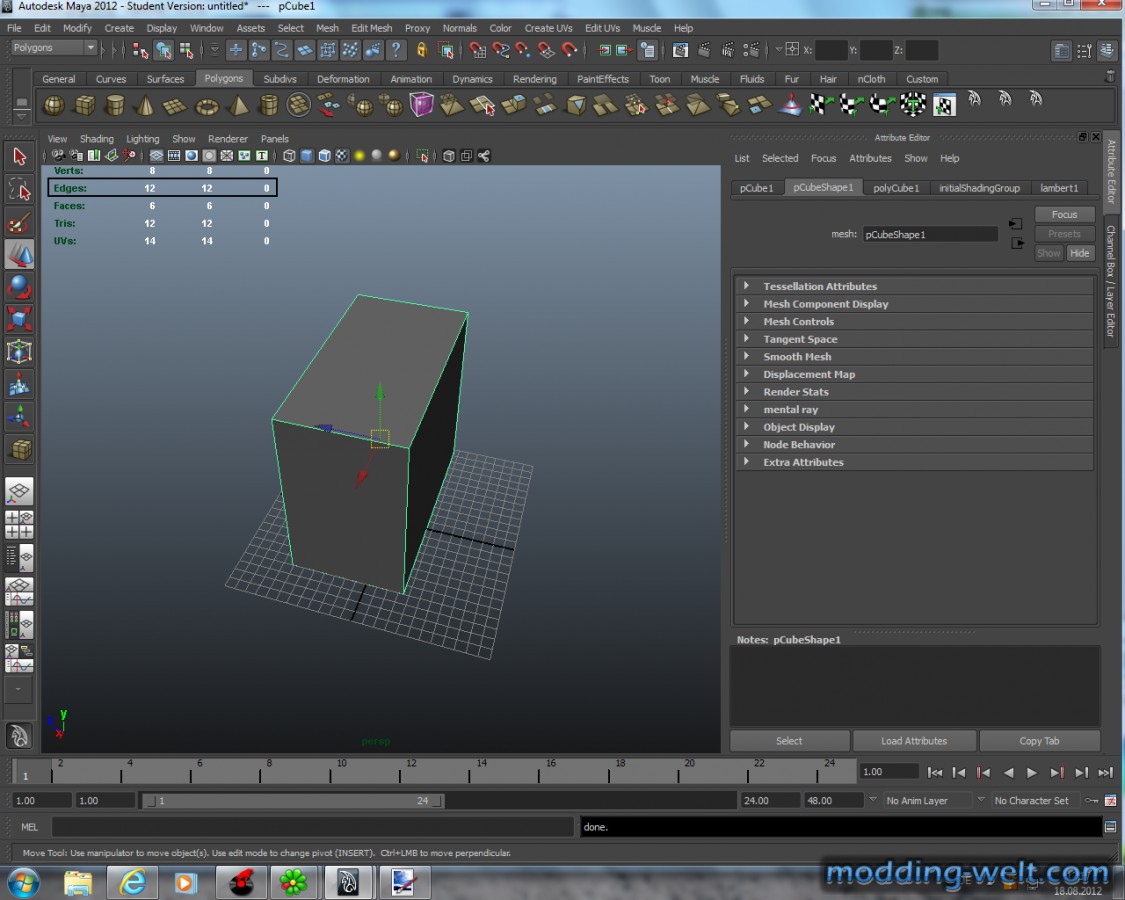Click the lock selection icon in status line
Image resolution: width=1125 pixels, height=900 pixels.
click(422, 50)
